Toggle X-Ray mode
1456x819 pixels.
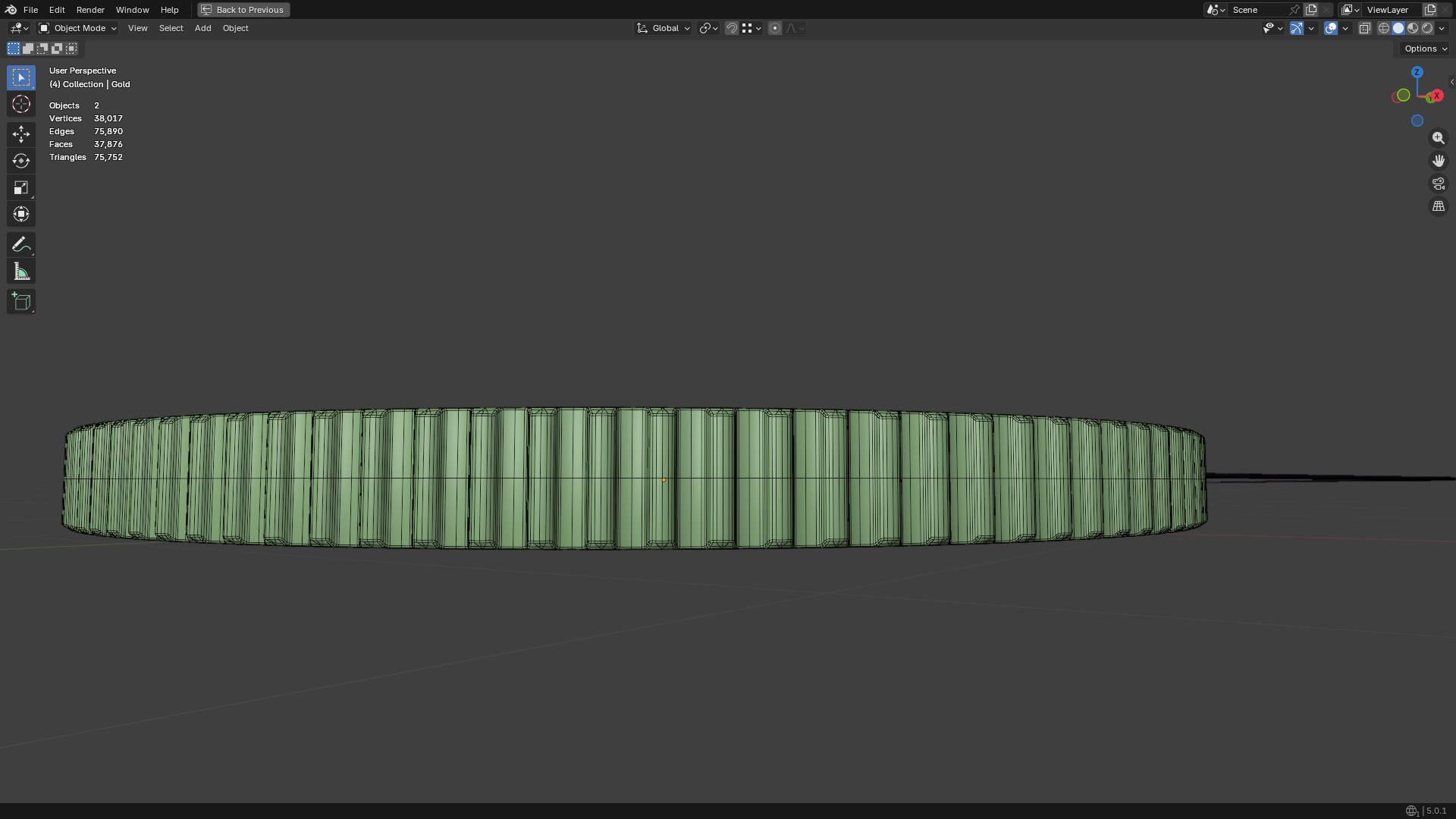pyautogui.click(x=1364, y=28)
